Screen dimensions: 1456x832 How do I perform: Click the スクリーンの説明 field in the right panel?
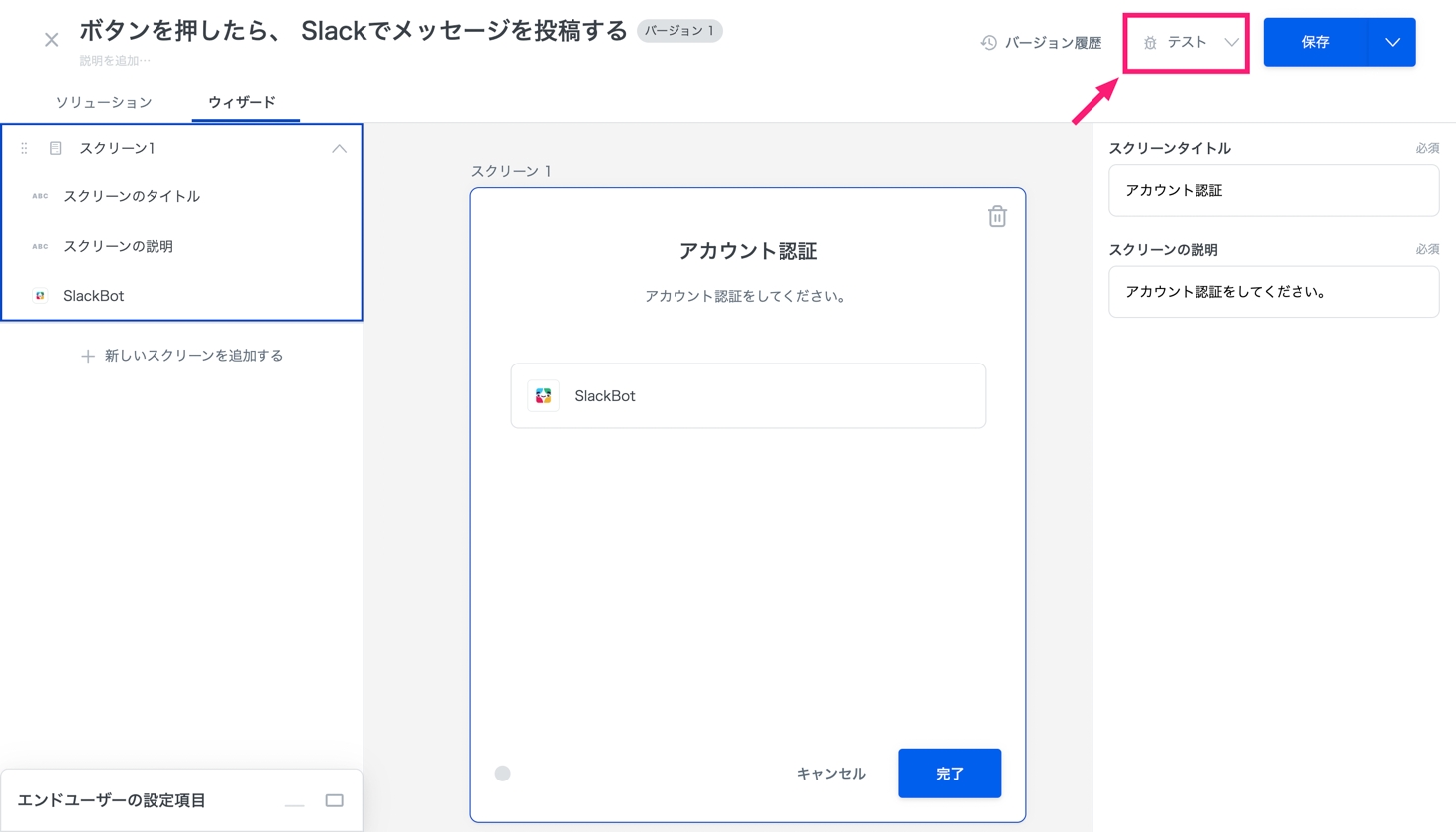point(1273,292)
